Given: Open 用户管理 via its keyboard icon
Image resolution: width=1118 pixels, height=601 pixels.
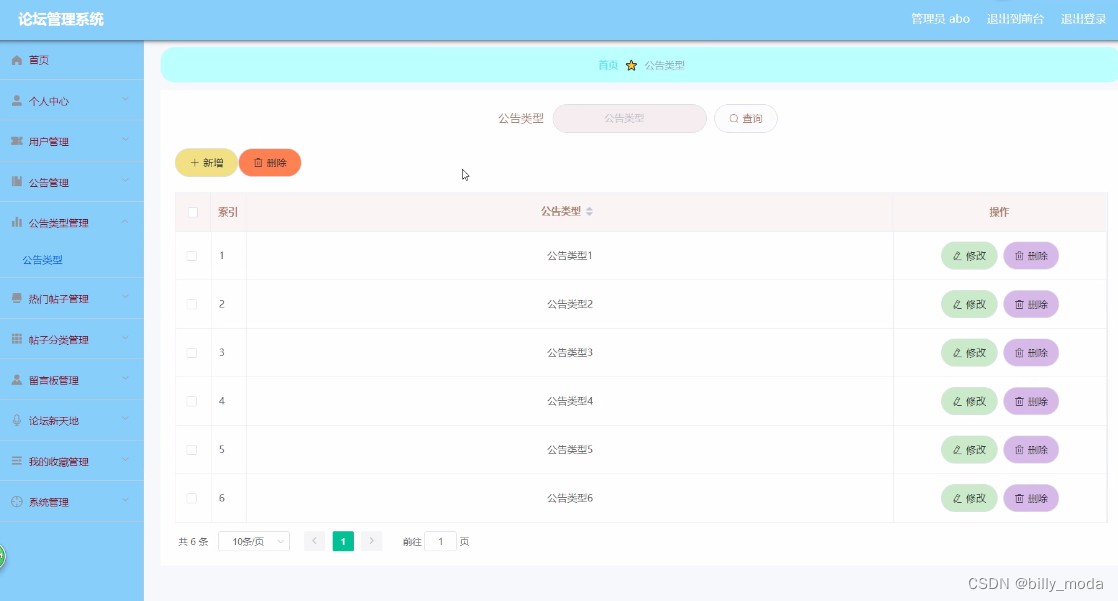Looking at the screenshot, I should pos(16,141).
